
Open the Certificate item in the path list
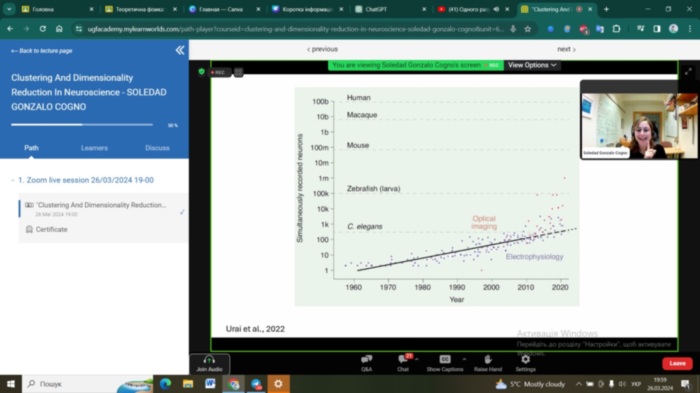point(51,230)
